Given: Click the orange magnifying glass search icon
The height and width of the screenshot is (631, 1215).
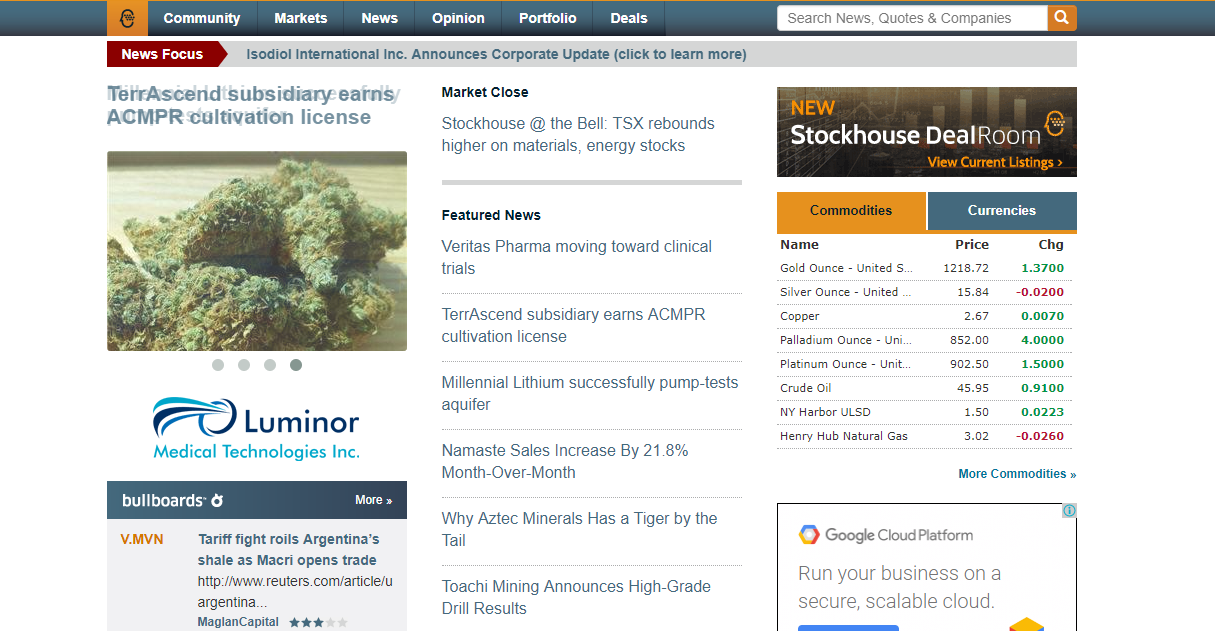Looking at the screenshot, I should point(1061,18).
